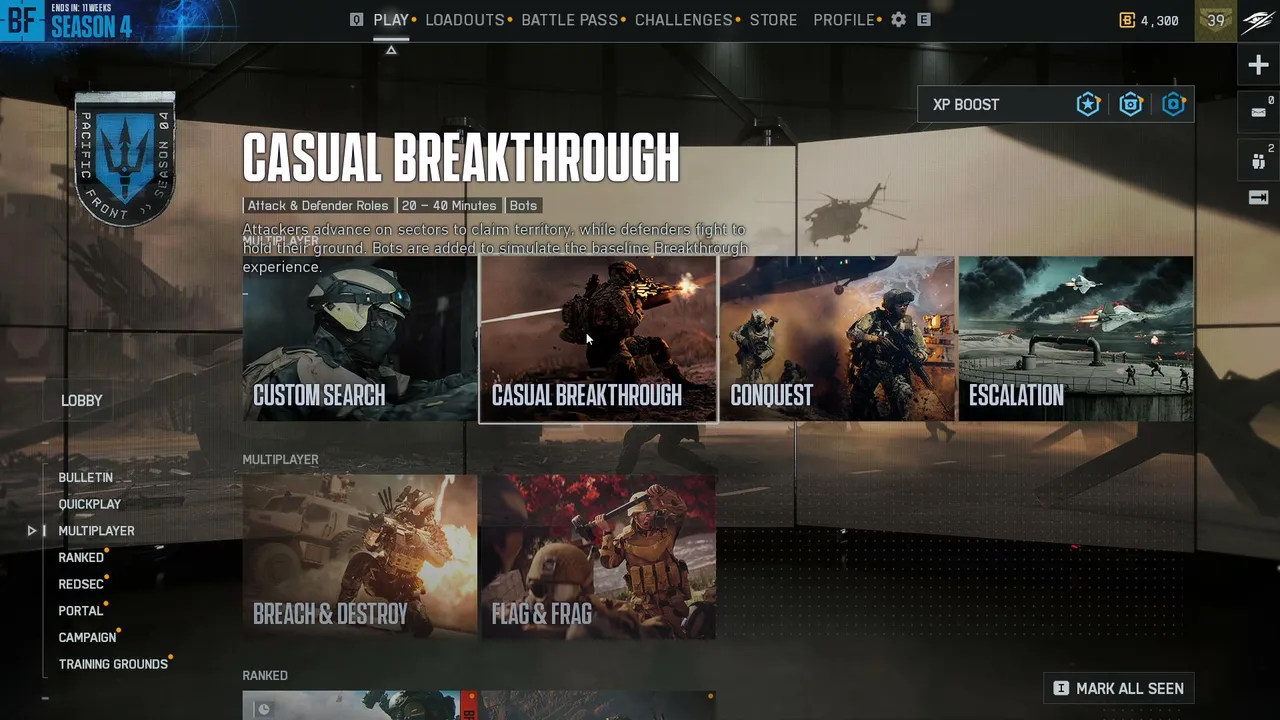
Task: Open the rank 39 badge
Action: click(1216, 20)
